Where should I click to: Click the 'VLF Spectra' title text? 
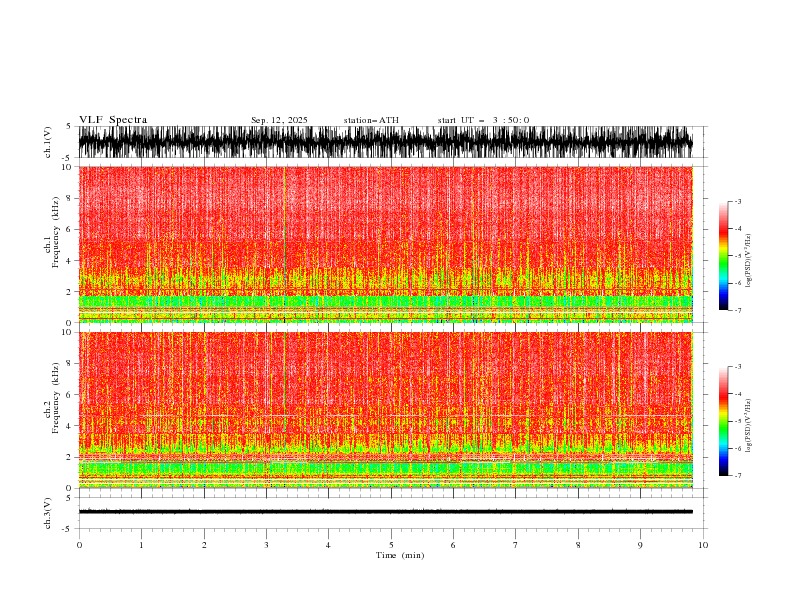pos(113,120)
